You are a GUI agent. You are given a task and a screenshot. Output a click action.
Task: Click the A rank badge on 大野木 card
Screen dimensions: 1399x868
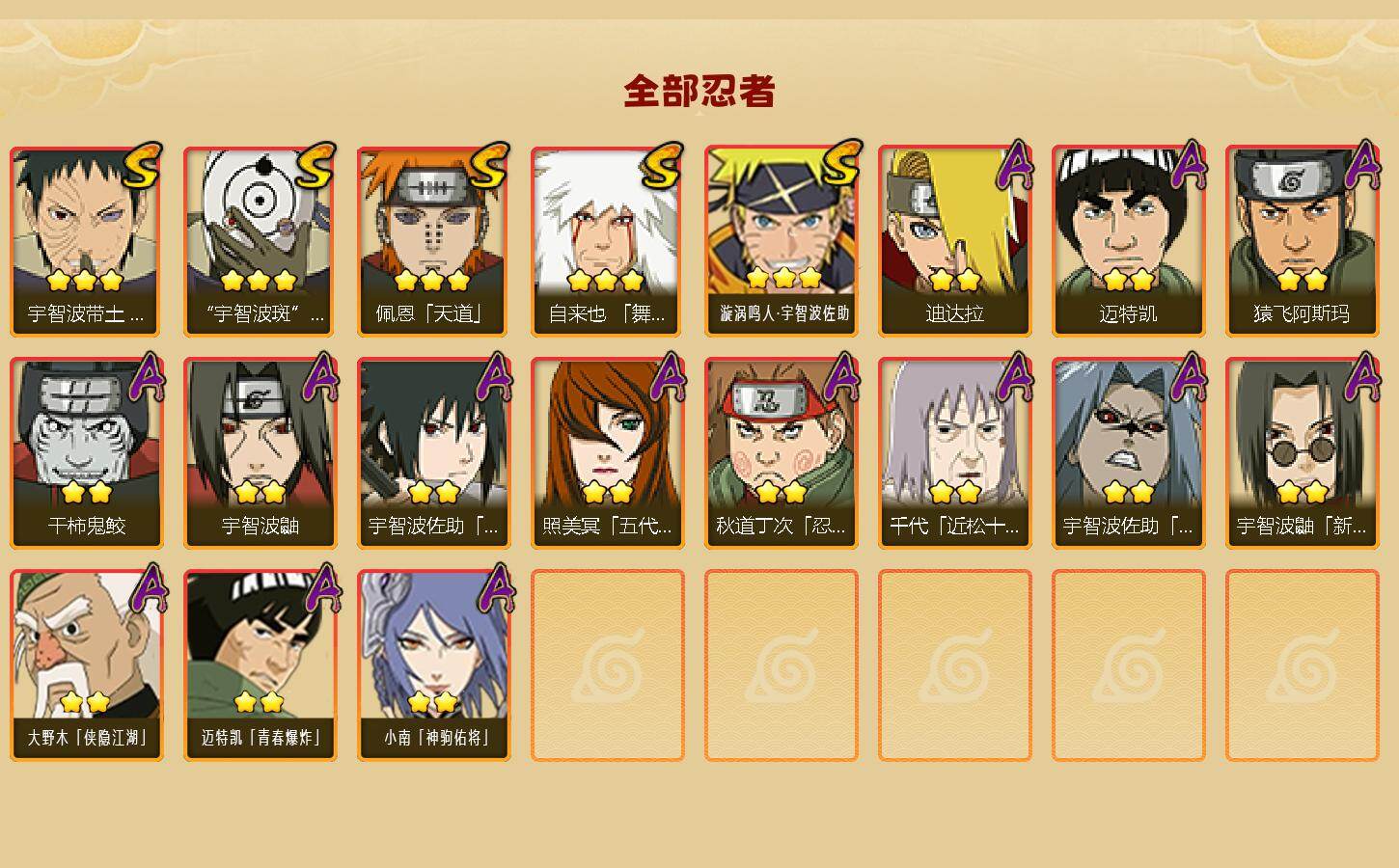148,588
